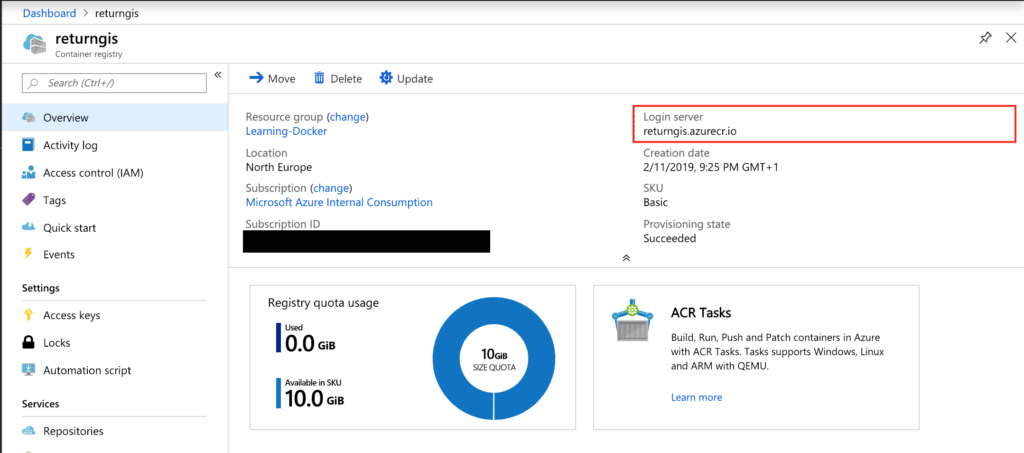Viewport: 1024px width, 453px height.
Task: Click the Services section header
Action: coord(40,403)
